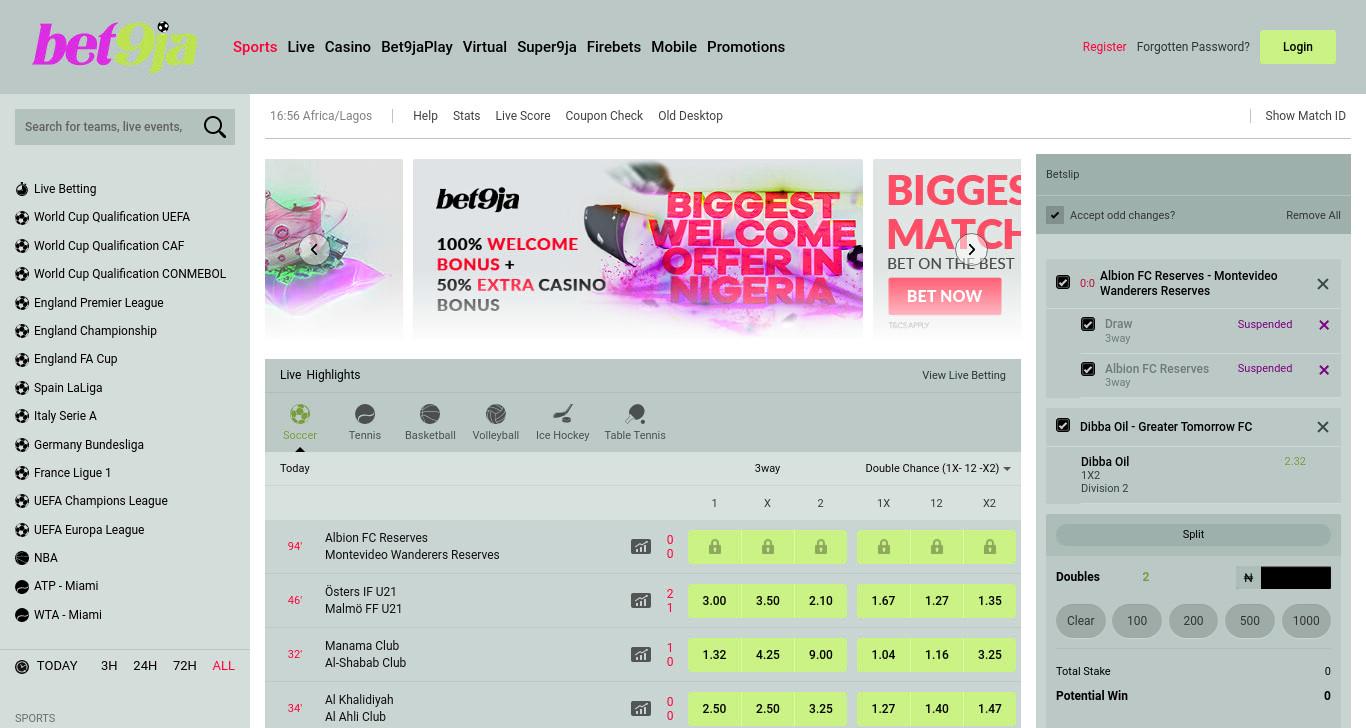Filter events by 24H
The image size is (1366, 728).
[145, 666]
